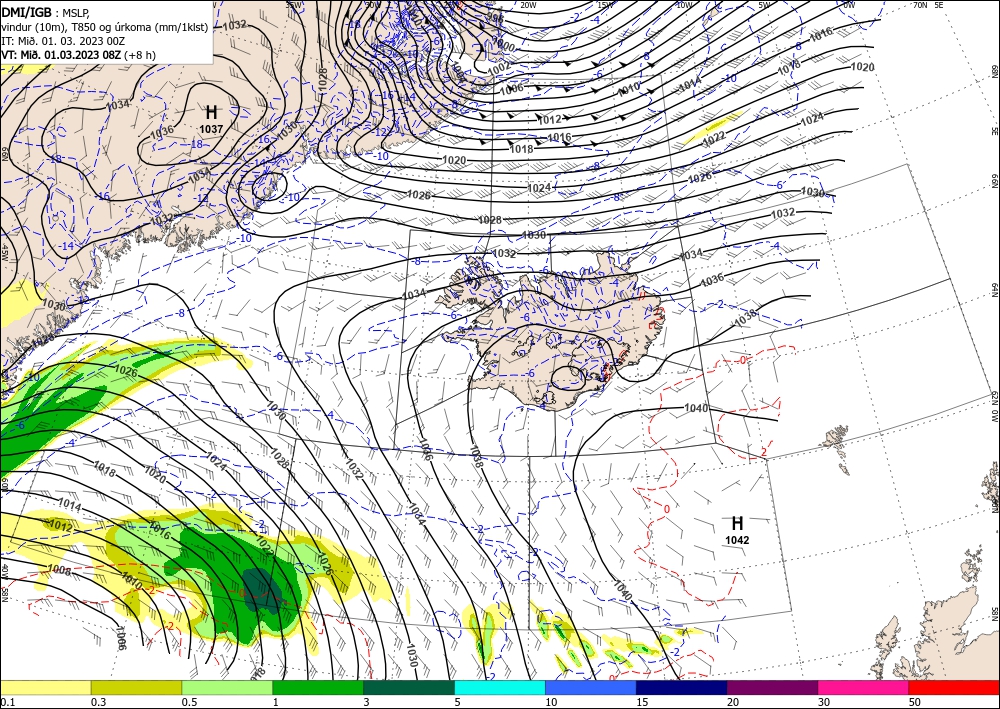Image resolution: width=1000 pixels, height=709 pixels.
Task: Click the 'DMI/IGB' title text
Action: (27, 12)
